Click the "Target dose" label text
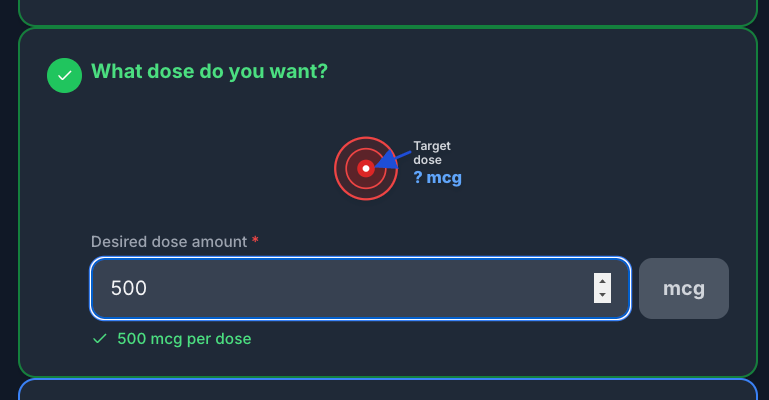Viewport: 769px width, 400px height. point(432,153)
